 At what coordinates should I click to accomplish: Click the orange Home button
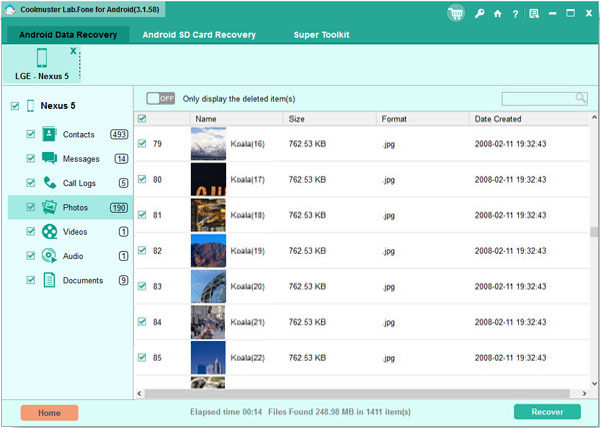[x=49, y=413]
